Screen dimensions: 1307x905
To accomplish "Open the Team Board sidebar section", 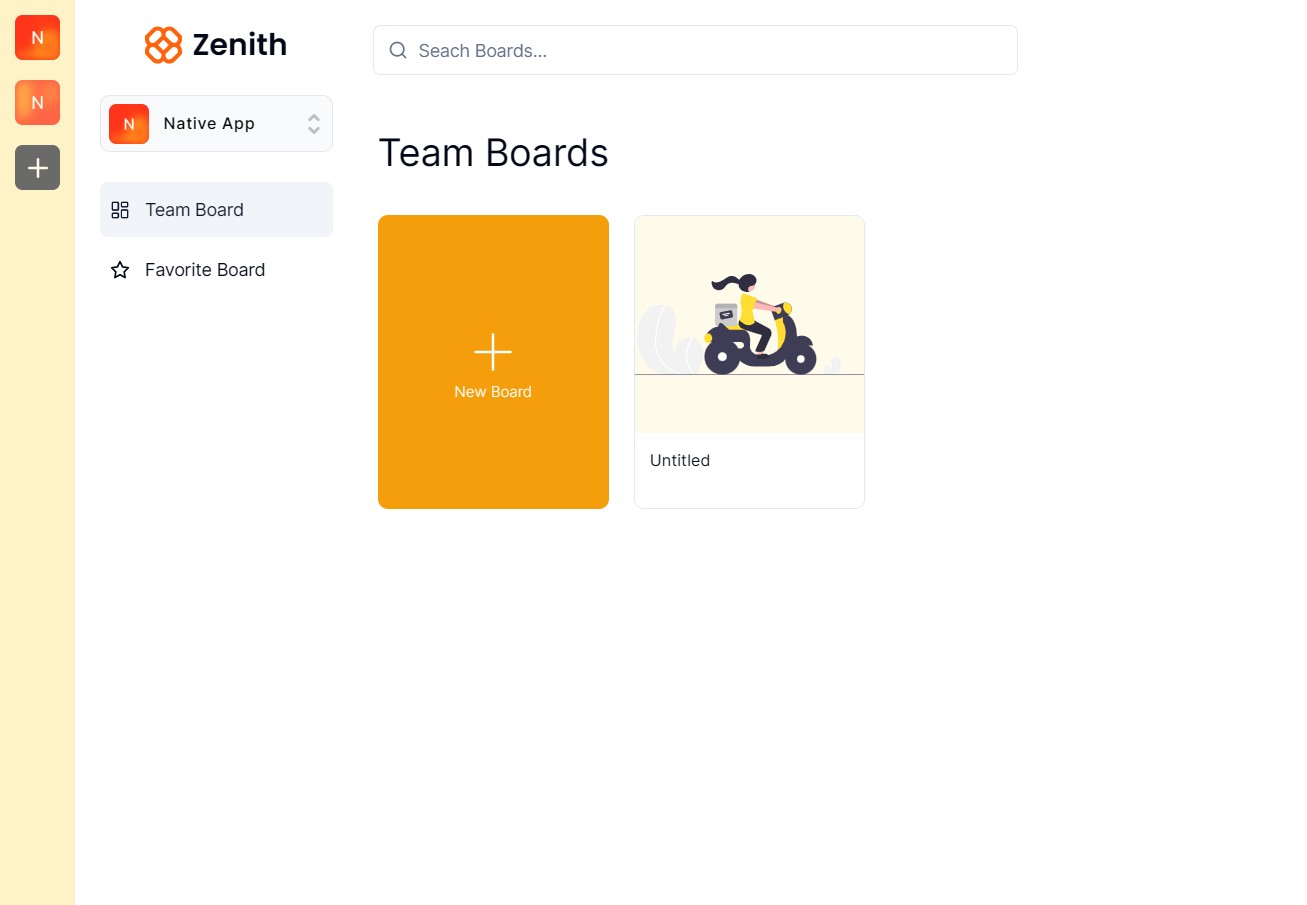I will coord(194,210).
